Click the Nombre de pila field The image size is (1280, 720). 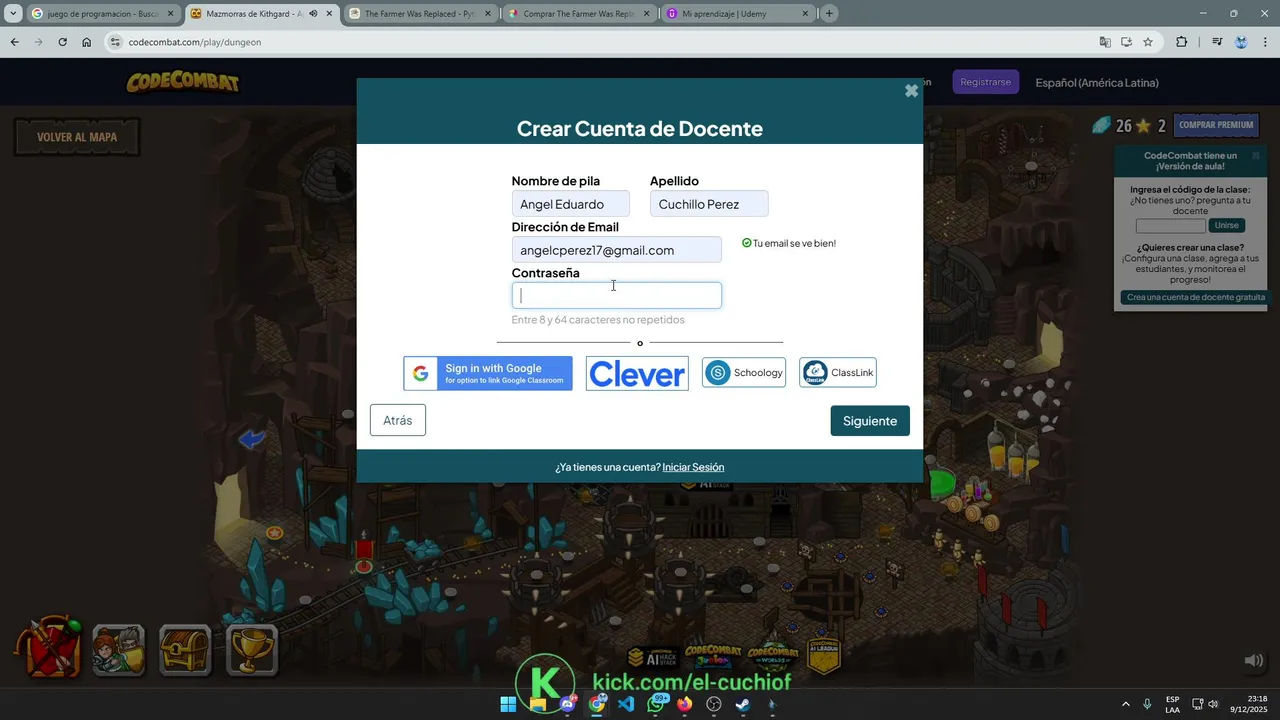[x=571, y=204]
